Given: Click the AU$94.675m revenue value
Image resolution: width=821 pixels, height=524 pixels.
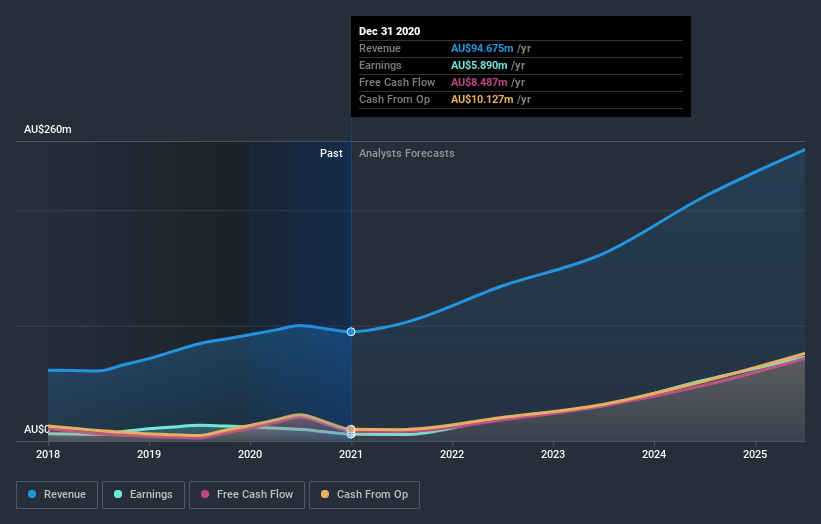Looking at the screenshot, I should coord(482,48).
